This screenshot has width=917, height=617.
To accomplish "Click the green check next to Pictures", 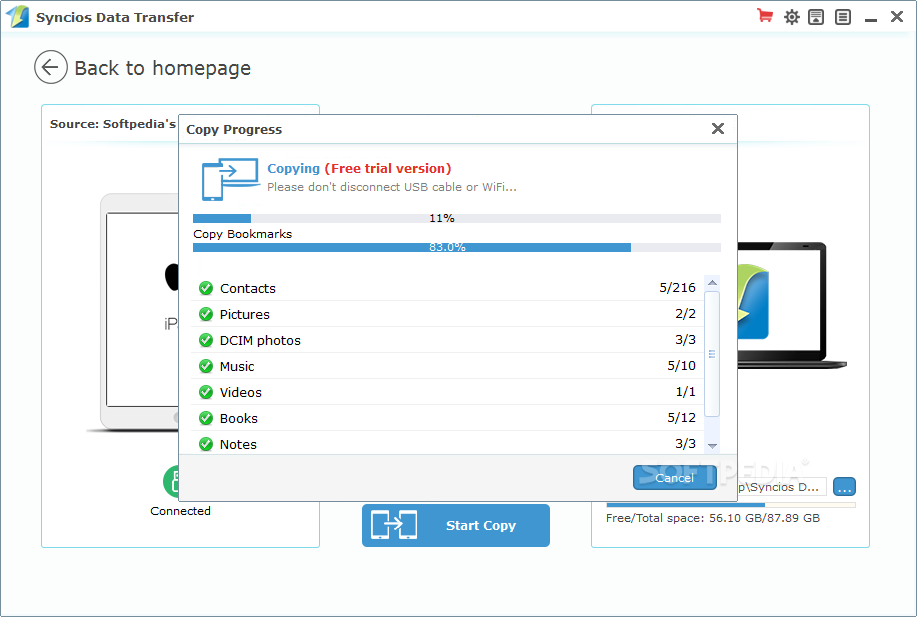I will (x=206, y=314).
